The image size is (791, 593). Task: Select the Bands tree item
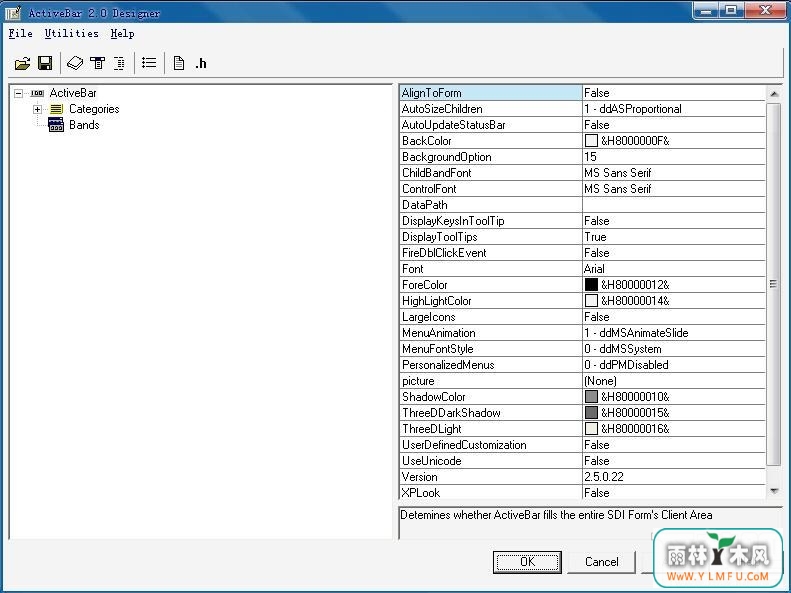pos(84,125)
